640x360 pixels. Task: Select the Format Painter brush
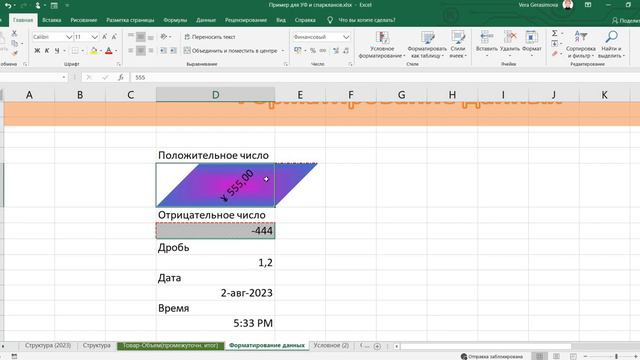point(15,53)
